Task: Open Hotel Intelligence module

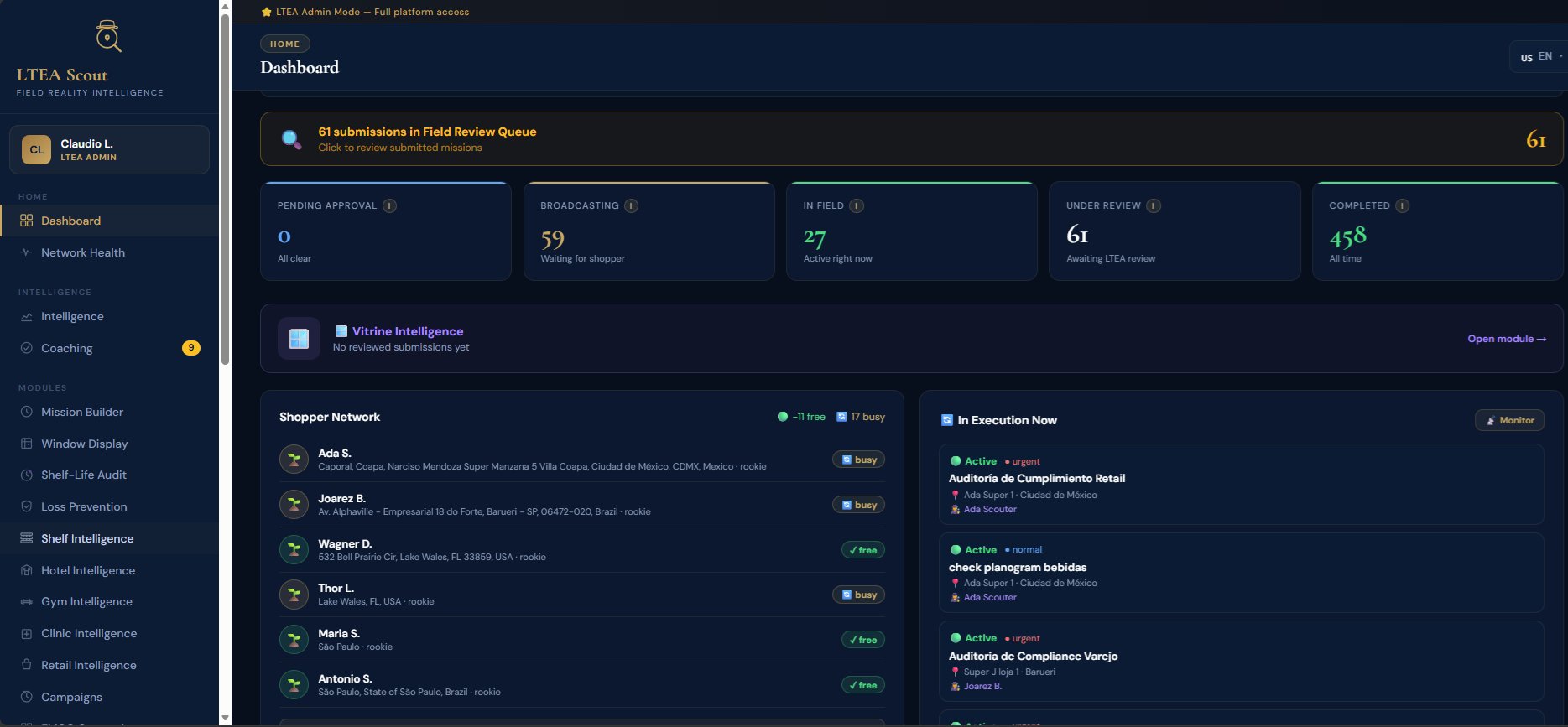Action: pyautogui.click(x=109, y=570)
